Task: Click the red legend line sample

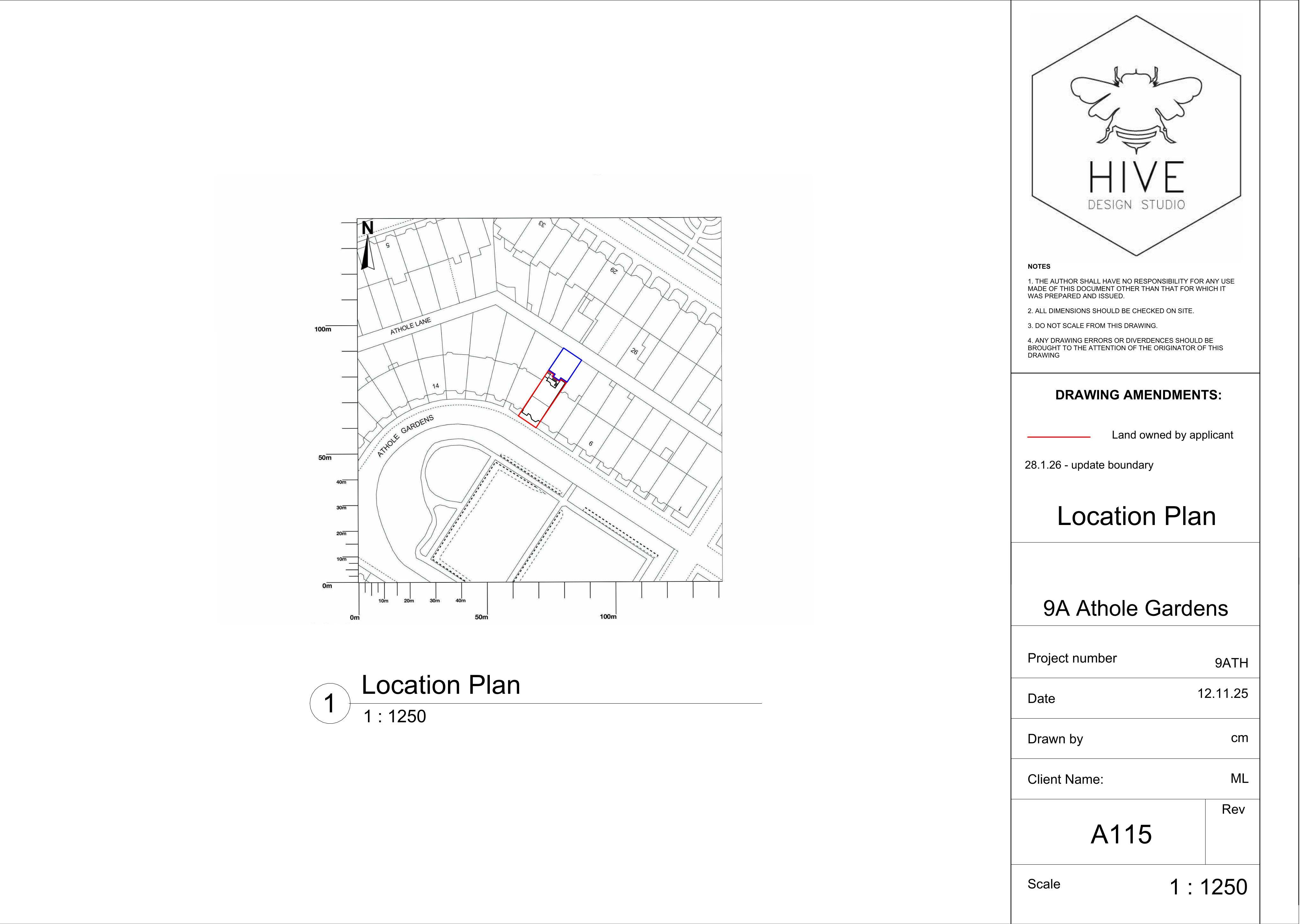Action: pos(1058,436)
